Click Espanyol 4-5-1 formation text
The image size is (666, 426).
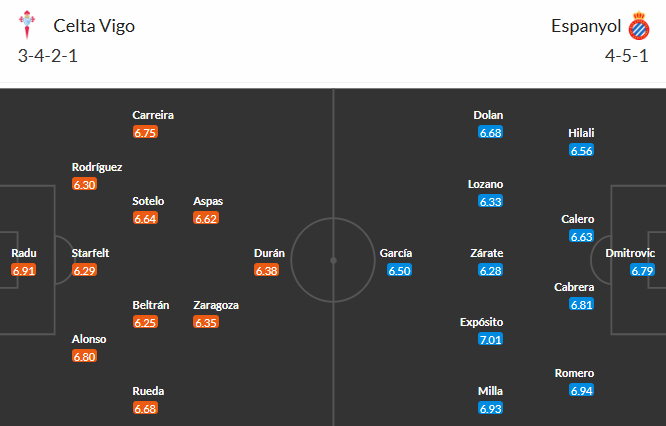626,56
